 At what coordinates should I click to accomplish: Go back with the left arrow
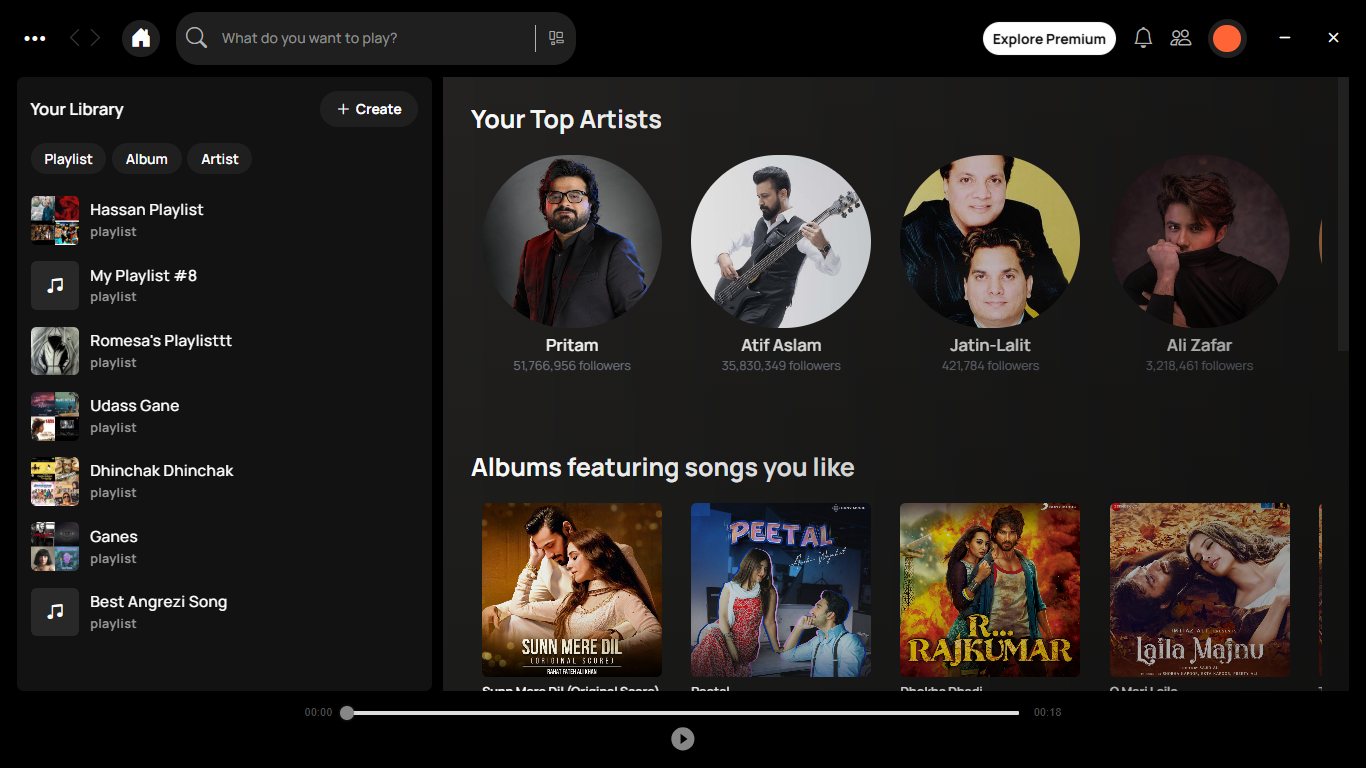(75, 38)
